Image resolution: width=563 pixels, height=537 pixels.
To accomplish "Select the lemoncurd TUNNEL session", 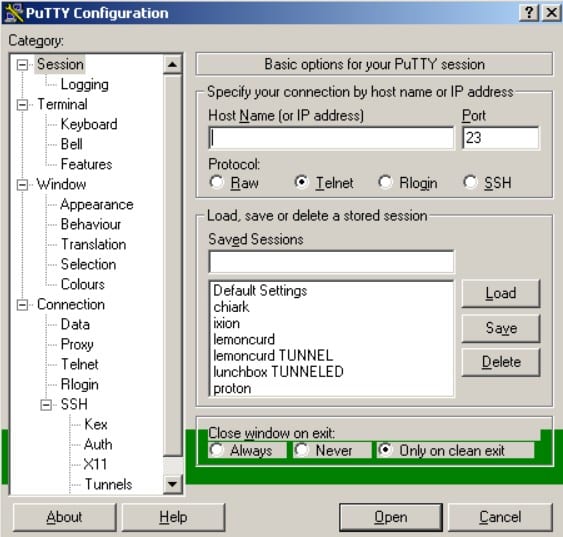I will click(273, 356).
